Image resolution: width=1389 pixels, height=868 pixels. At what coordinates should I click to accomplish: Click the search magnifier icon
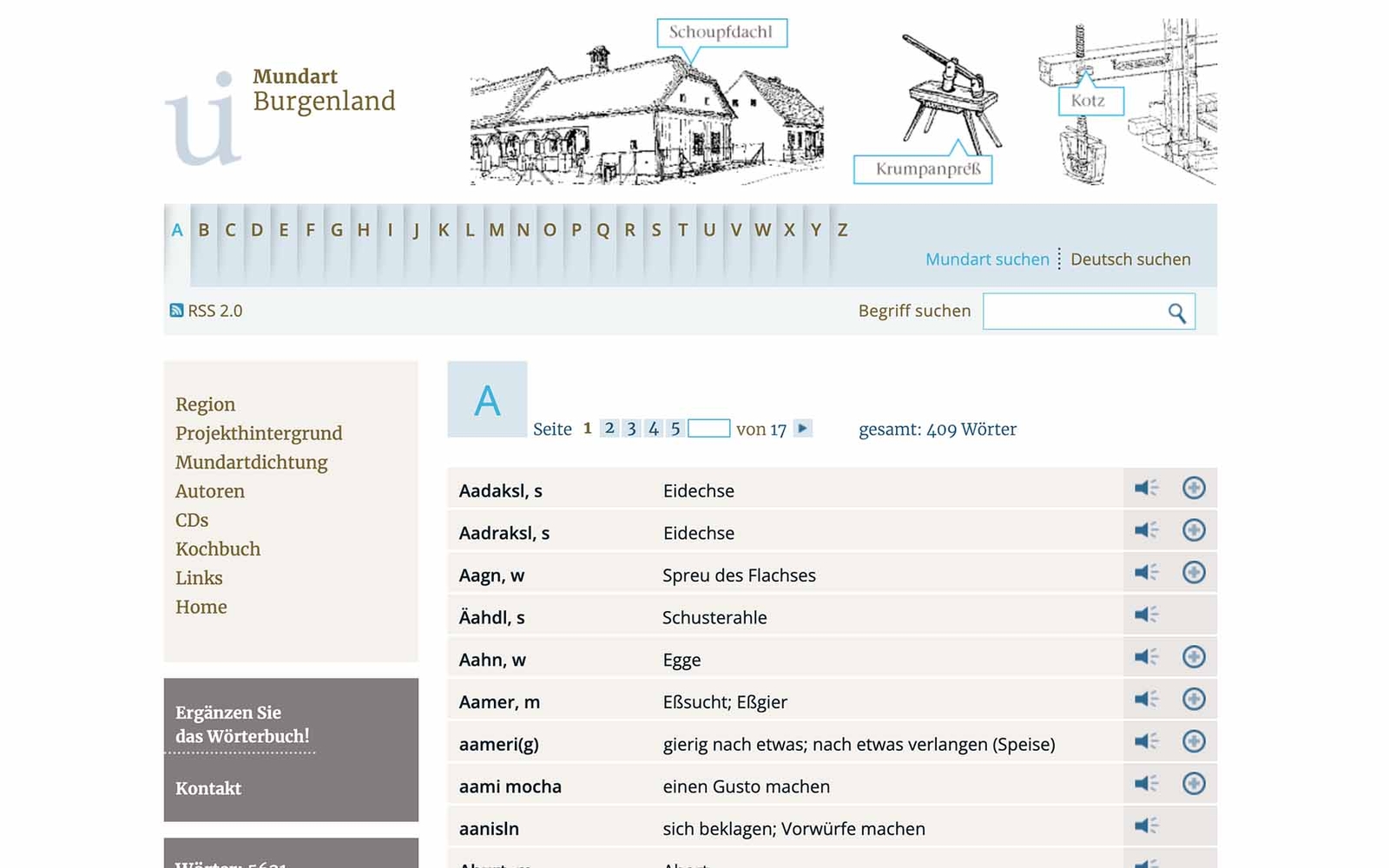[1176, 312]
